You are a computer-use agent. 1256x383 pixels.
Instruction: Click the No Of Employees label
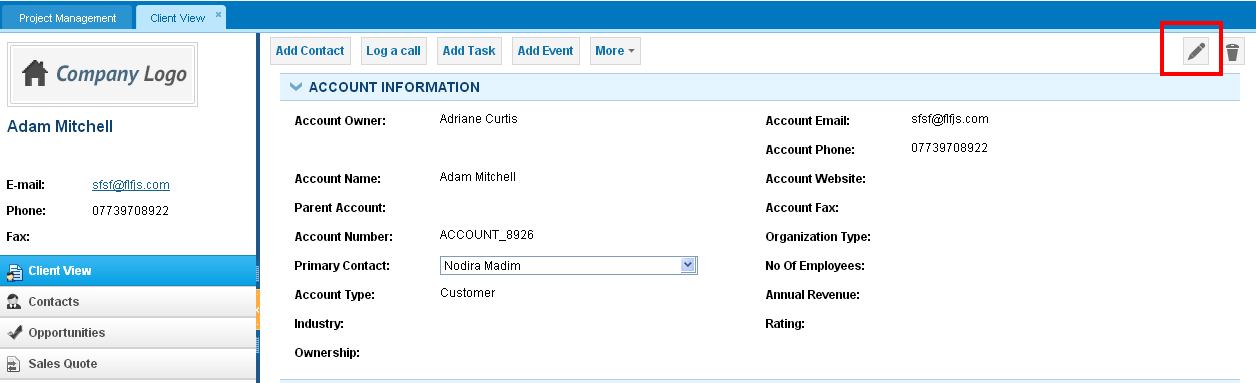click(x=815, y=266)
